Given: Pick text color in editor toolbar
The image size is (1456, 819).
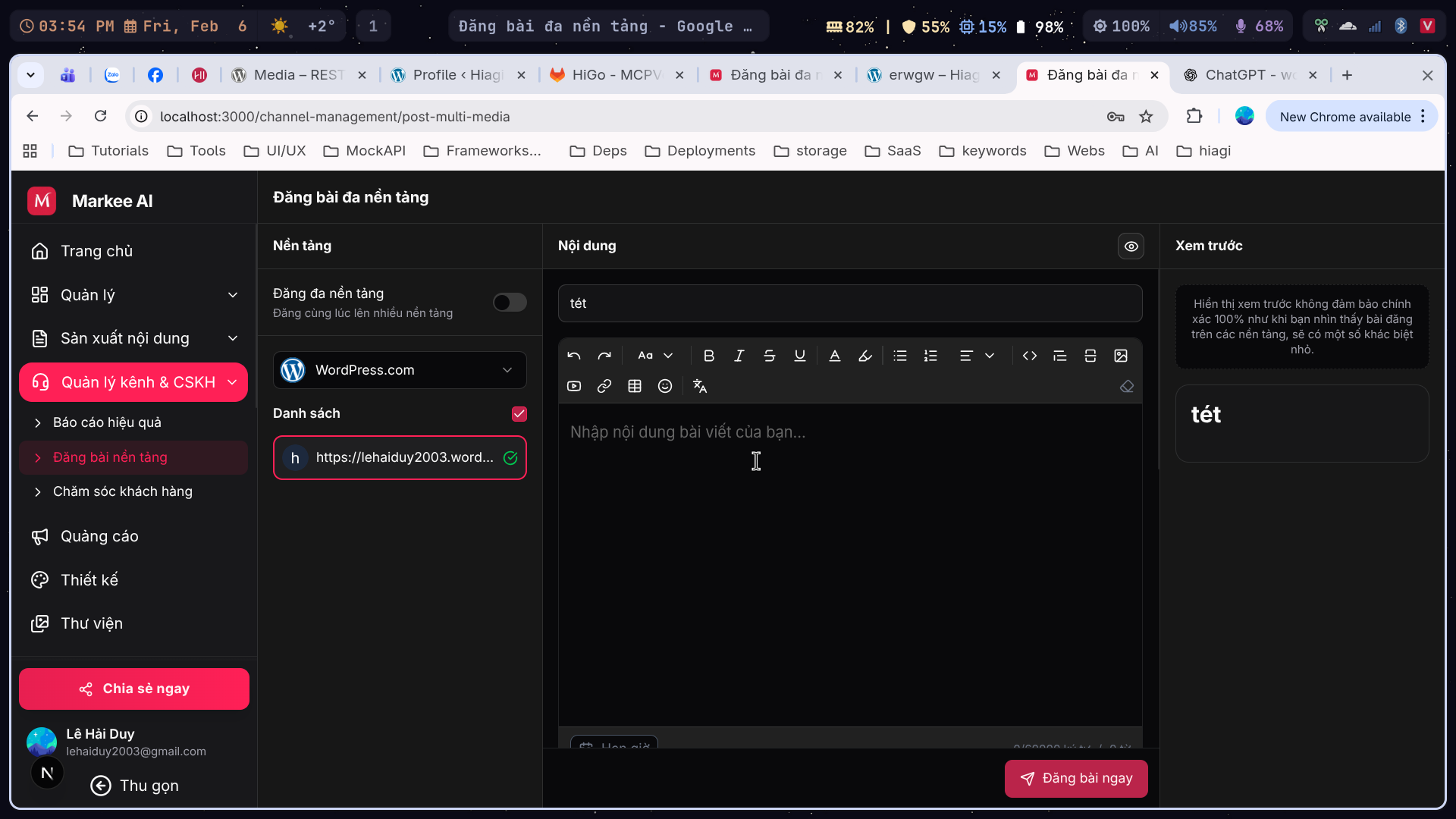Looking at the screenshot, I should coord(835,356).
